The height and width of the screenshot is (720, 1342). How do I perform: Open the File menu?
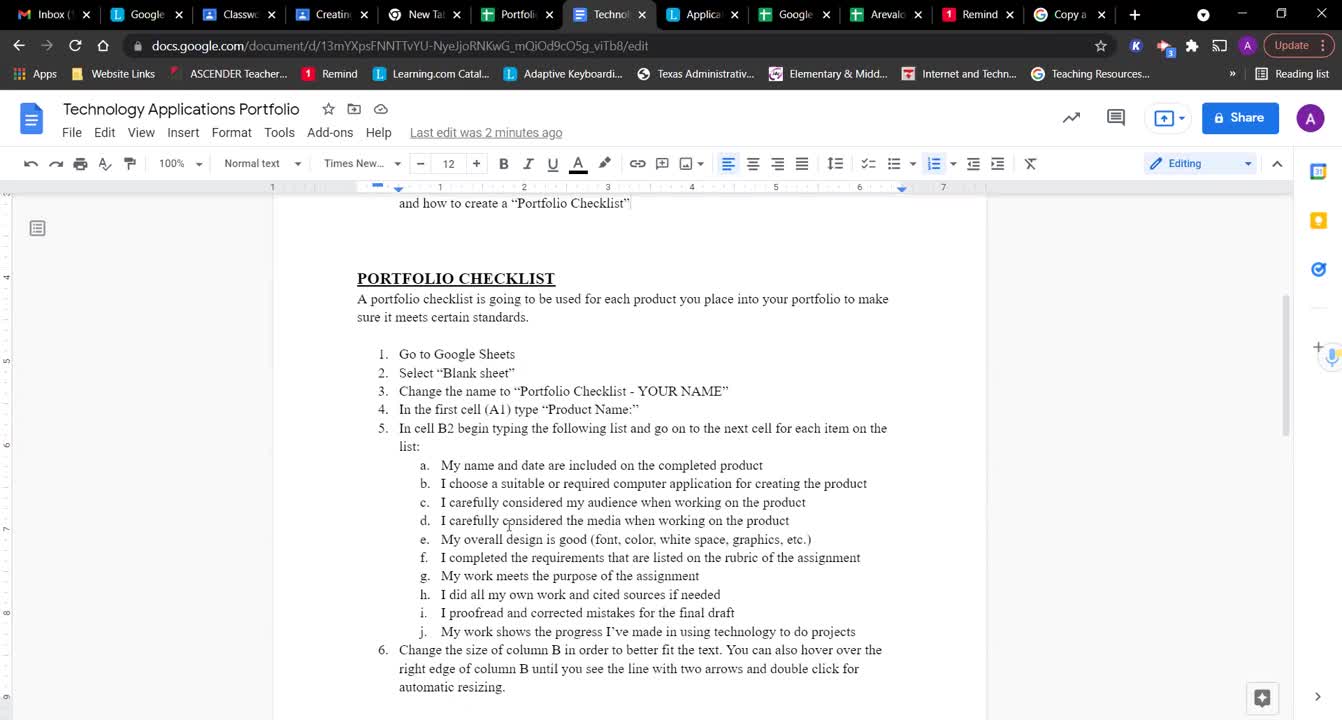pyautogui.click(x=72, y=133)
